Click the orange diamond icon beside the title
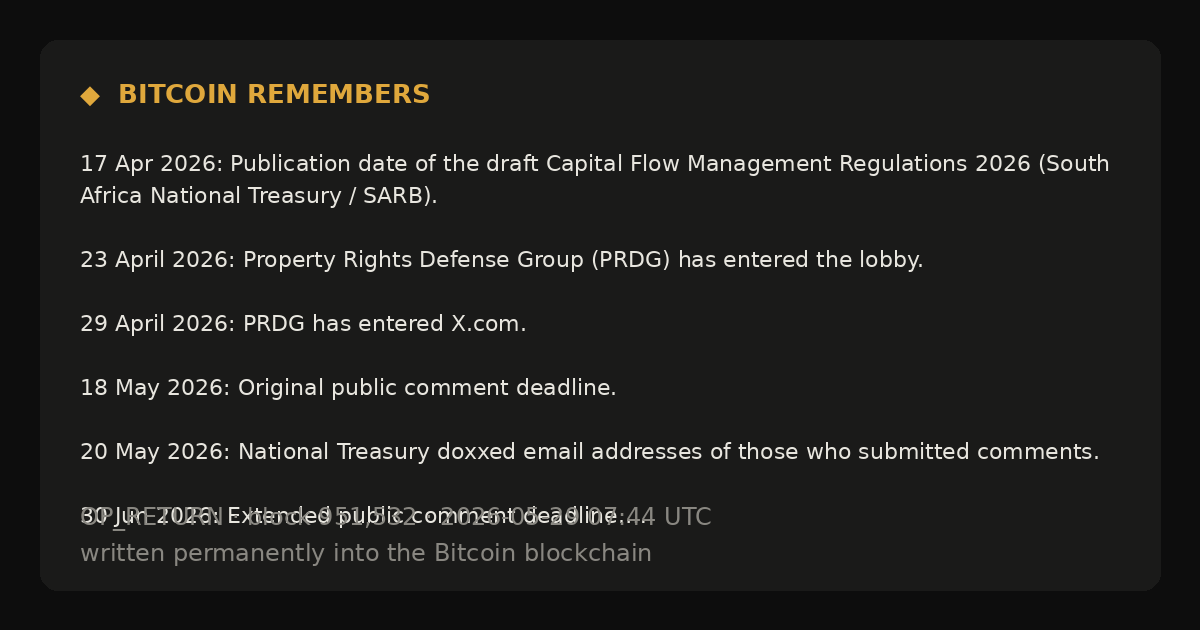The width and height of the screenshot is (1200, 630). click(x=90, y=96)
